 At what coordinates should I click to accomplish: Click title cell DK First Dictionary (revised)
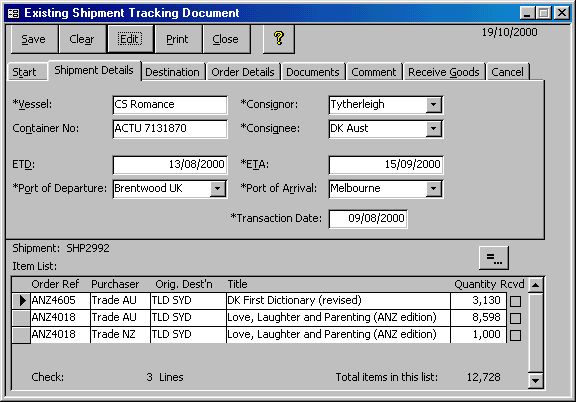click(x=338, y=301)
